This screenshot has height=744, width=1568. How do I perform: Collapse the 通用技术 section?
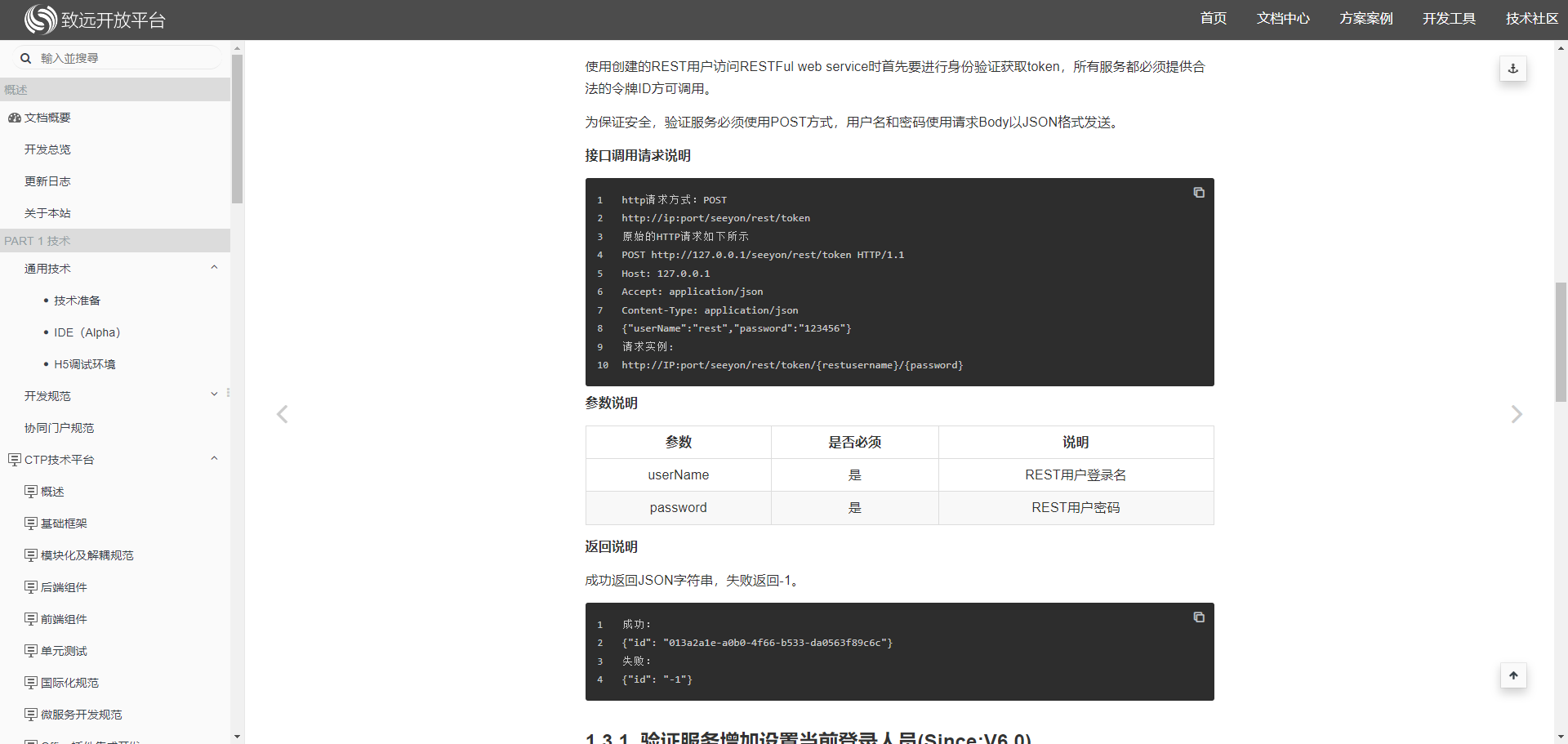(x=214, y=268)
